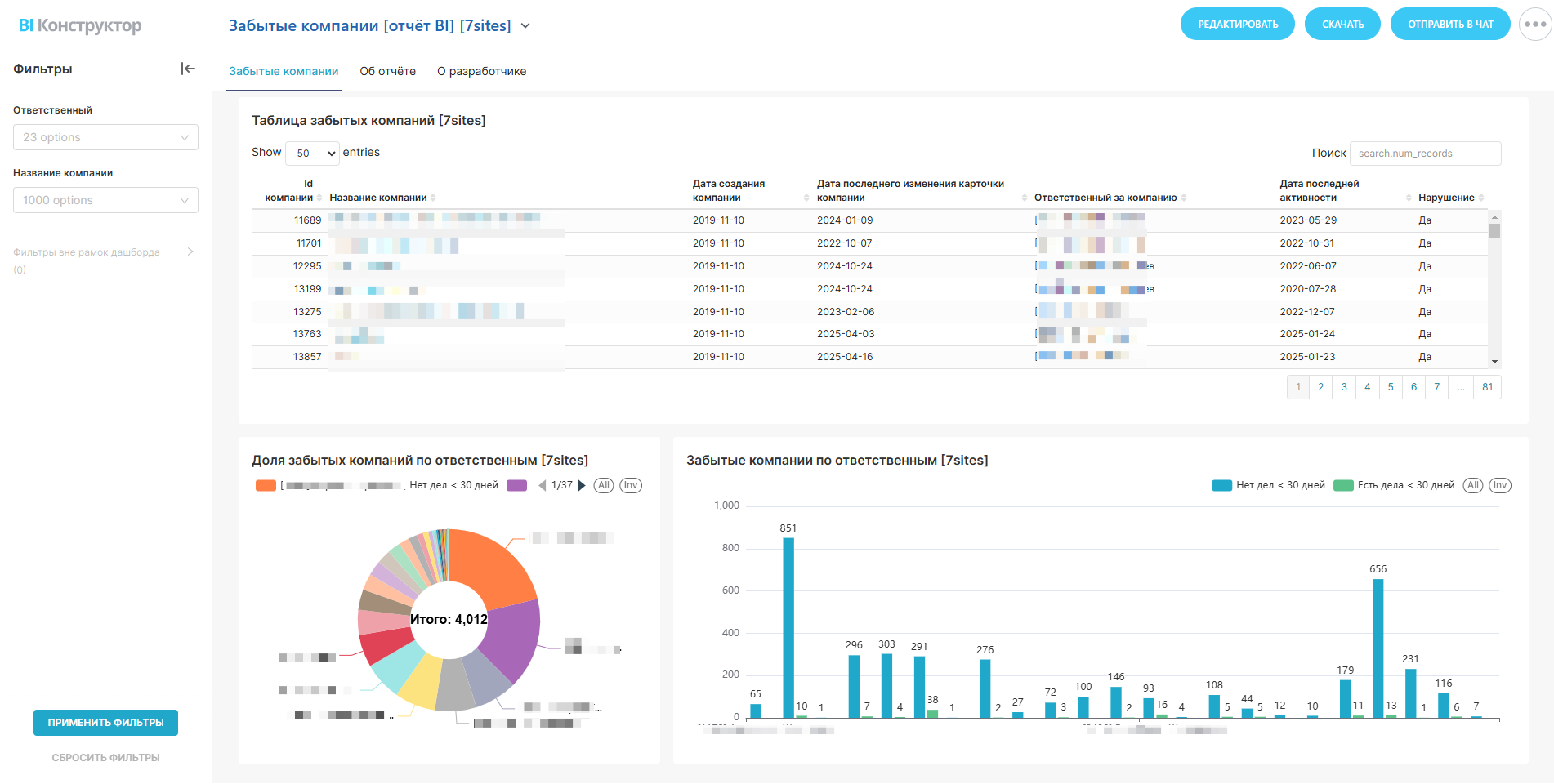
Task: Click the Применить фильтры button
Action: [x=105, y=723]
